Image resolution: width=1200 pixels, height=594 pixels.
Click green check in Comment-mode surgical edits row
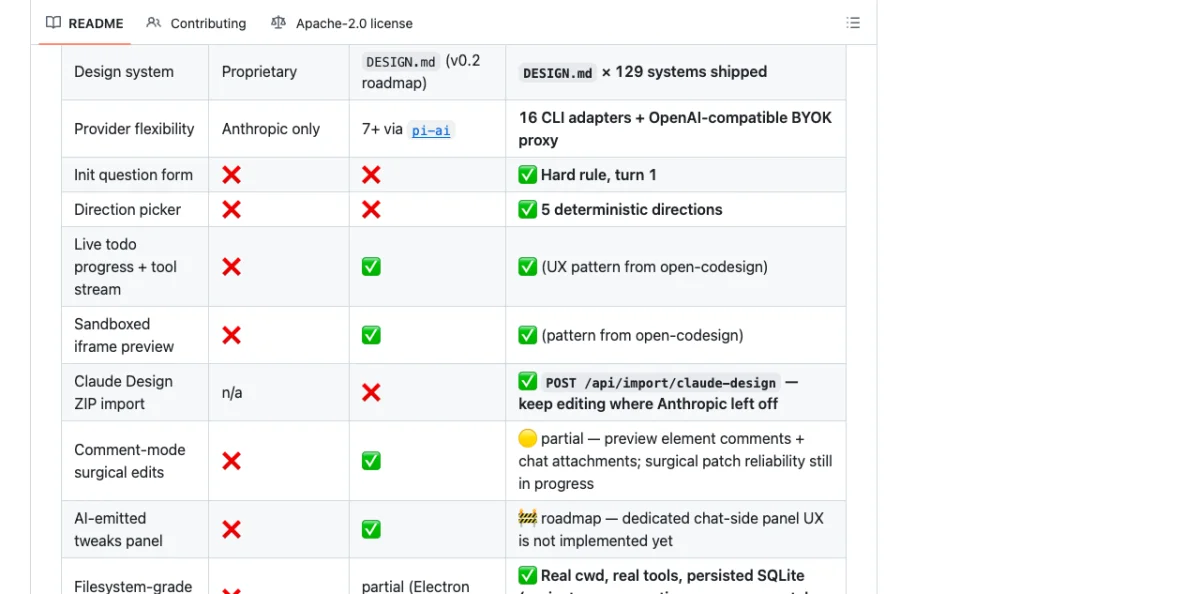pos(371,461)
